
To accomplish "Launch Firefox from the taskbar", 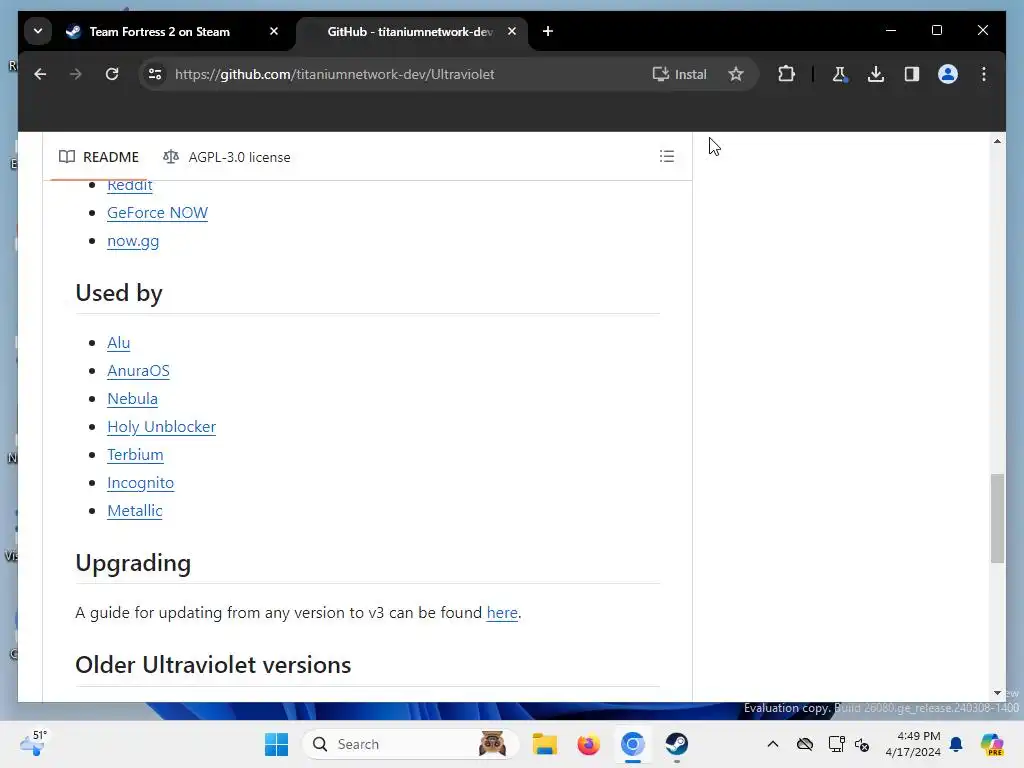I will pyautogui.click(x=588, y=744).
